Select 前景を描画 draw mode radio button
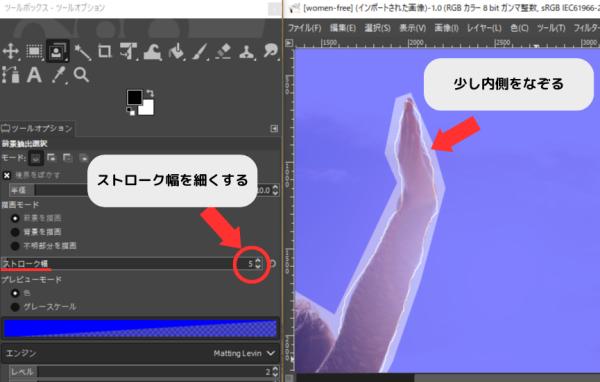 (x=15, y=218)
